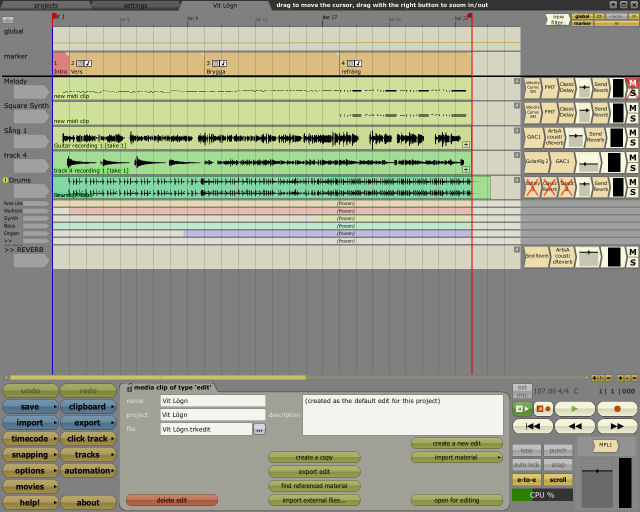The height and width of the screenshot is (512, 640).
Task: Click the level meter on Melody track
Action: 618,88
